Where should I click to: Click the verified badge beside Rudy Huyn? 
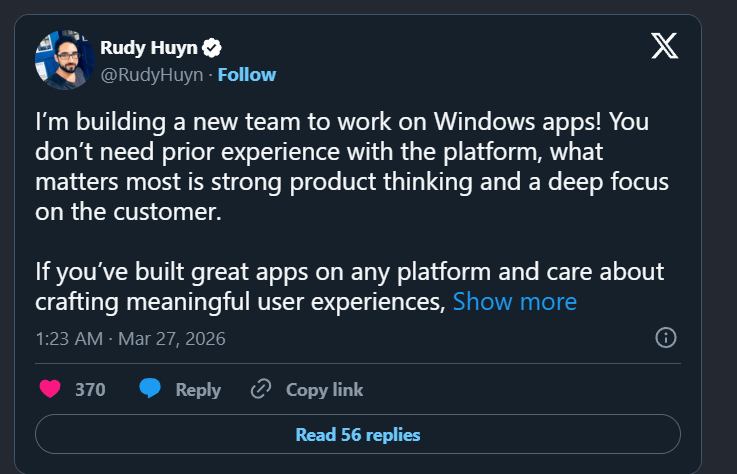(213, 47)
